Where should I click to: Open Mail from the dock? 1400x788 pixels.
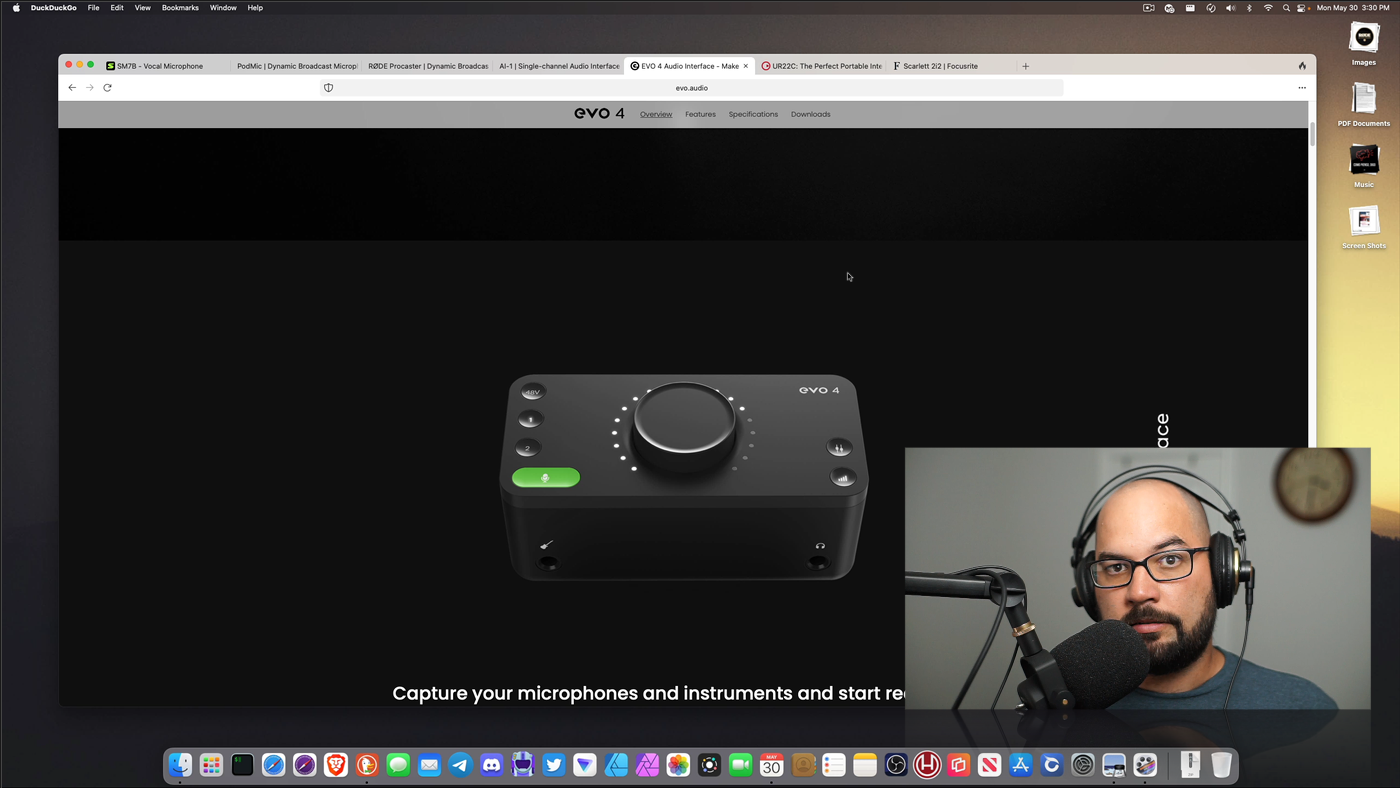[x=429, y=765]
